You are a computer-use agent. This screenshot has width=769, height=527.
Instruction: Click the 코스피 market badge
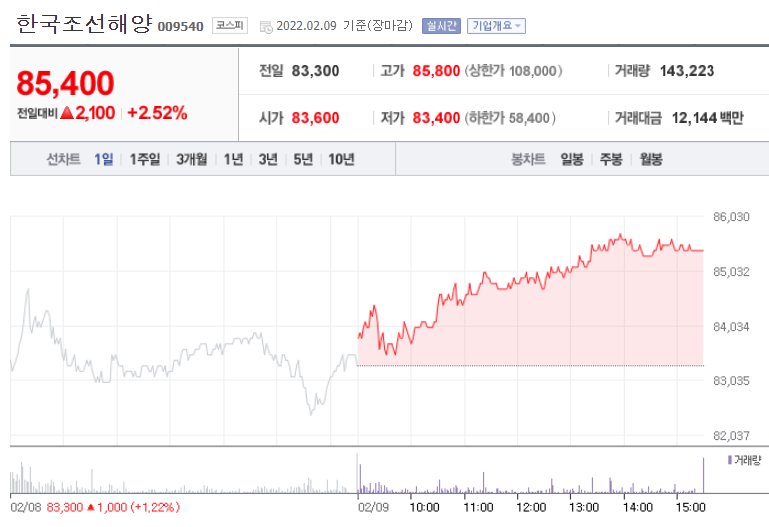click(230, 25)
